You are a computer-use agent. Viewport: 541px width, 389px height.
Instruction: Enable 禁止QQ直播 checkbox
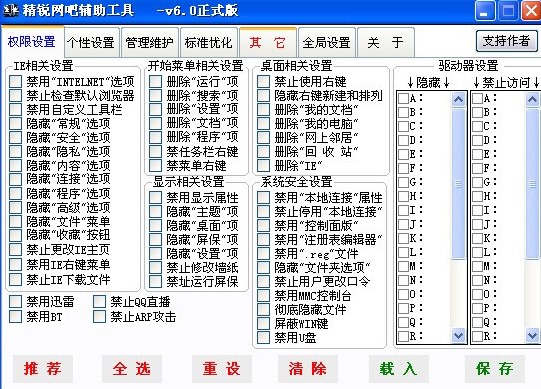pyautogui.click(x=99, y=302)
